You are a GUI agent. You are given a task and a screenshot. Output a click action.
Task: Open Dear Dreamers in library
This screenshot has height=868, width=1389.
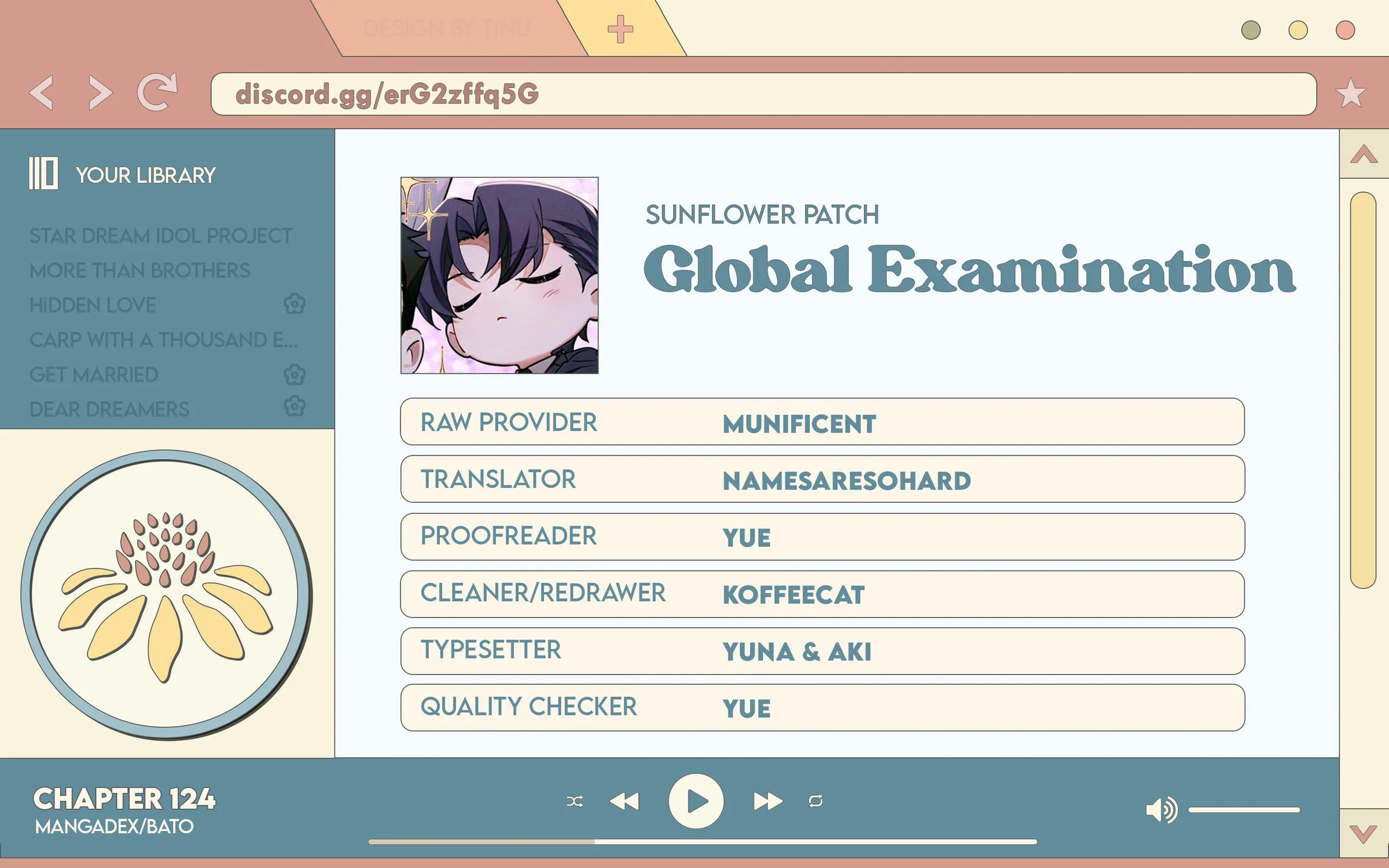pyautogui.click(x=109, y=410)
